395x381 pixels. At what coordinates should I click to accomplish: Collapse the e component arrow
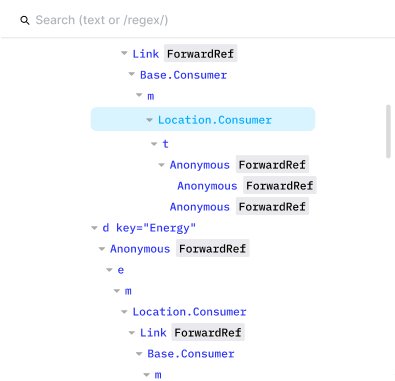[x=109, y=270]
